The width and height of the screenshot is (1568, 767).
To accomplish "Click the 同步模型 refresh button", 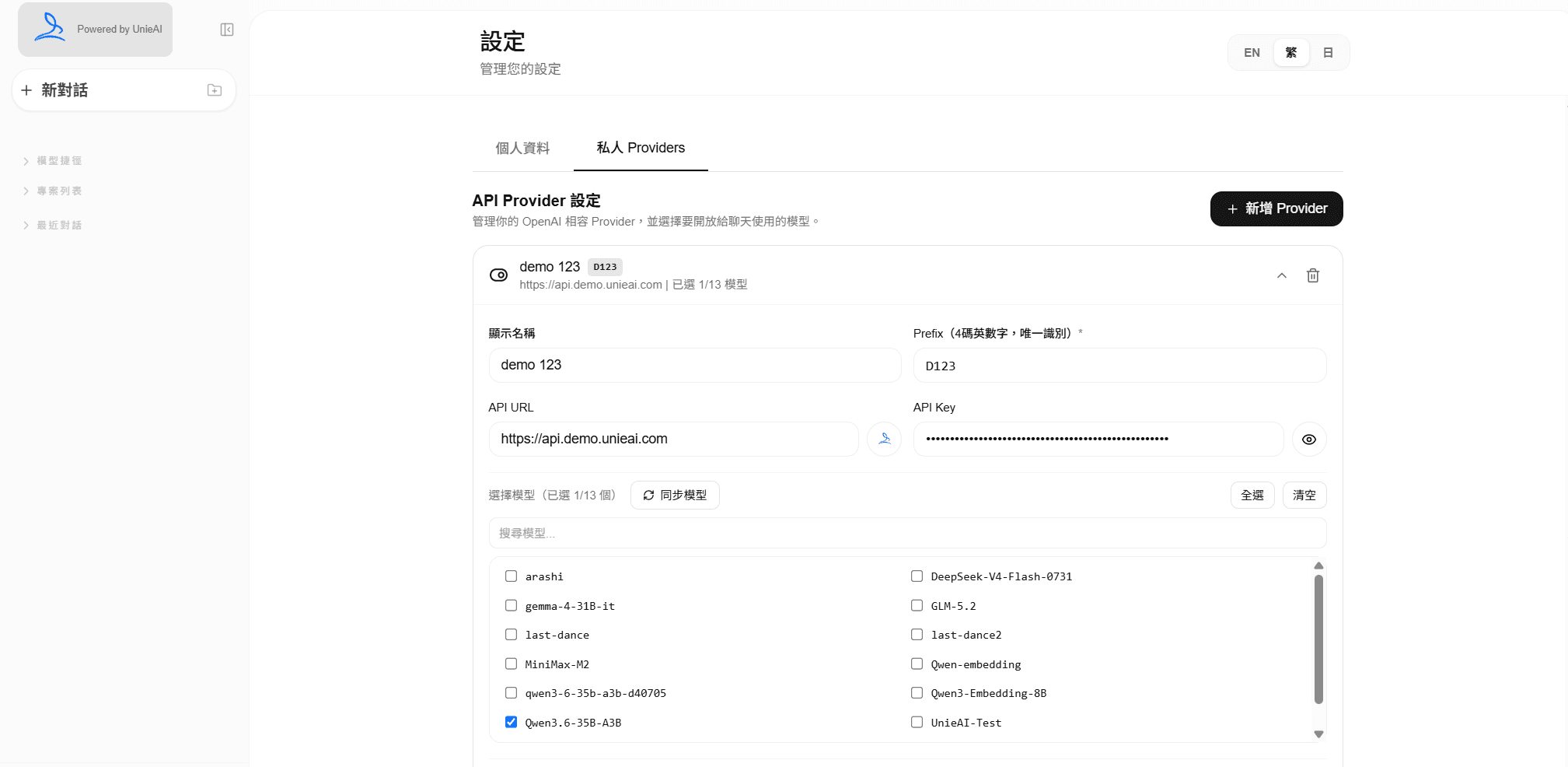I will (x=675, y=496).
